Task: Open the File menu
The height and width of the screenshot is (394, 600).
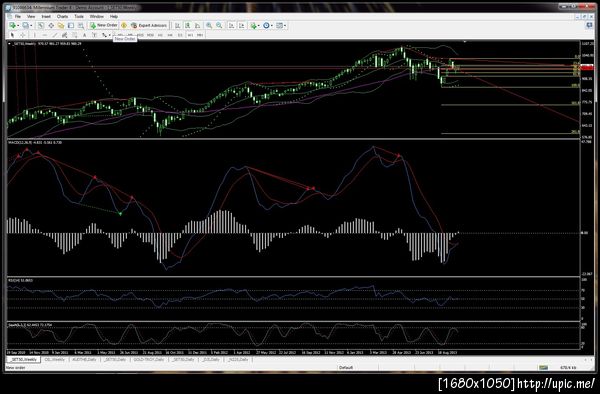Action: click(x=18, y=16)
